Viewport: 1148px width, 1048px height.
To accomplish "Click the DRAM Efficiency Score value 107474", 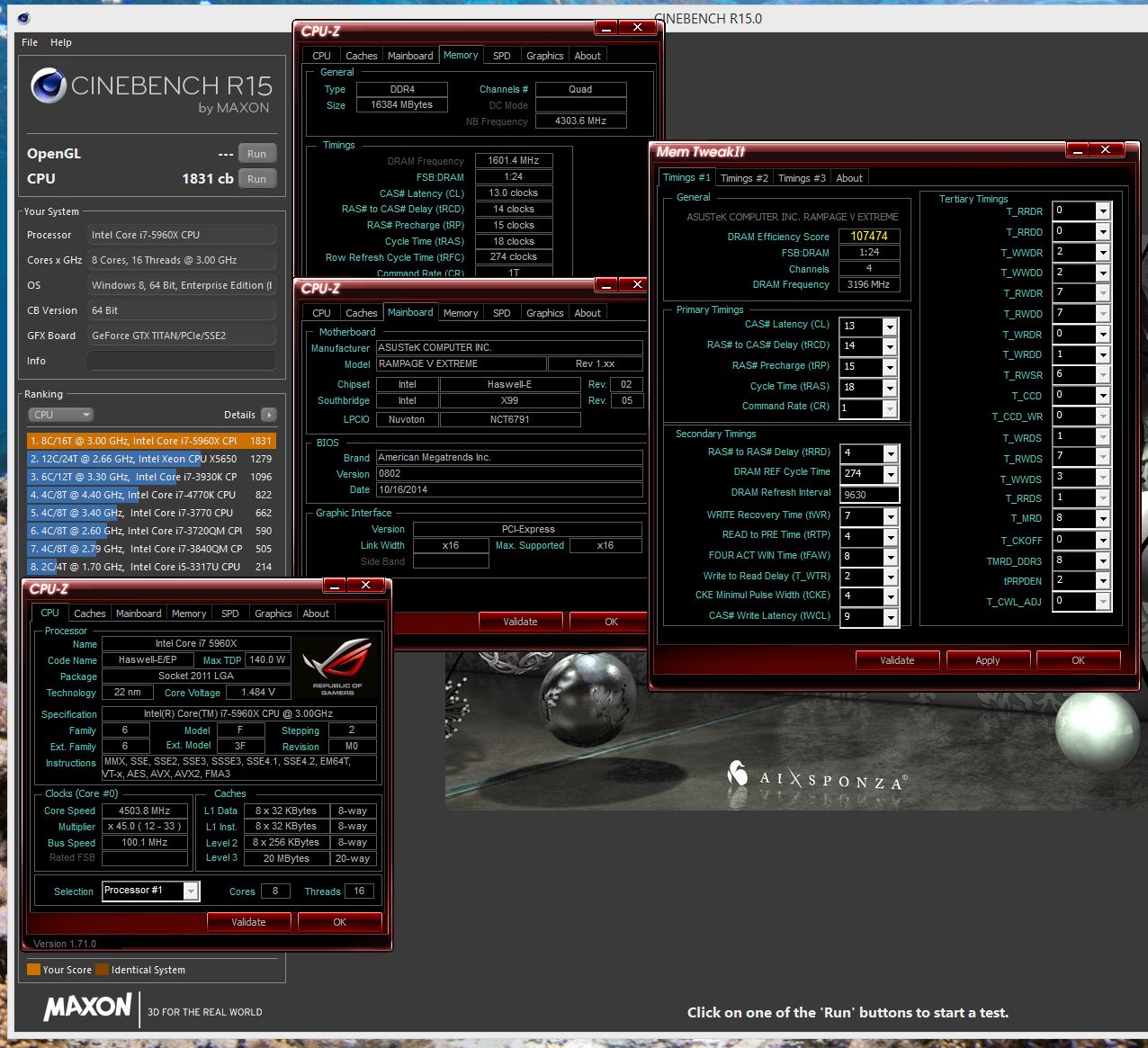I will (x=869, y=236).
